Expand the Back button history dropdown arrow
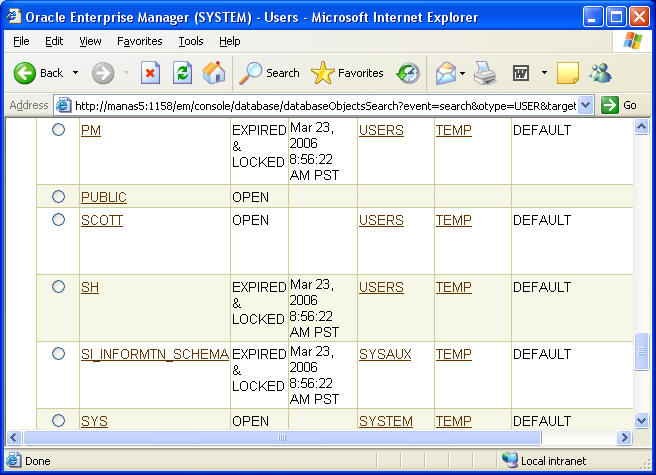The image size is (656, 475). coord(76,73)
